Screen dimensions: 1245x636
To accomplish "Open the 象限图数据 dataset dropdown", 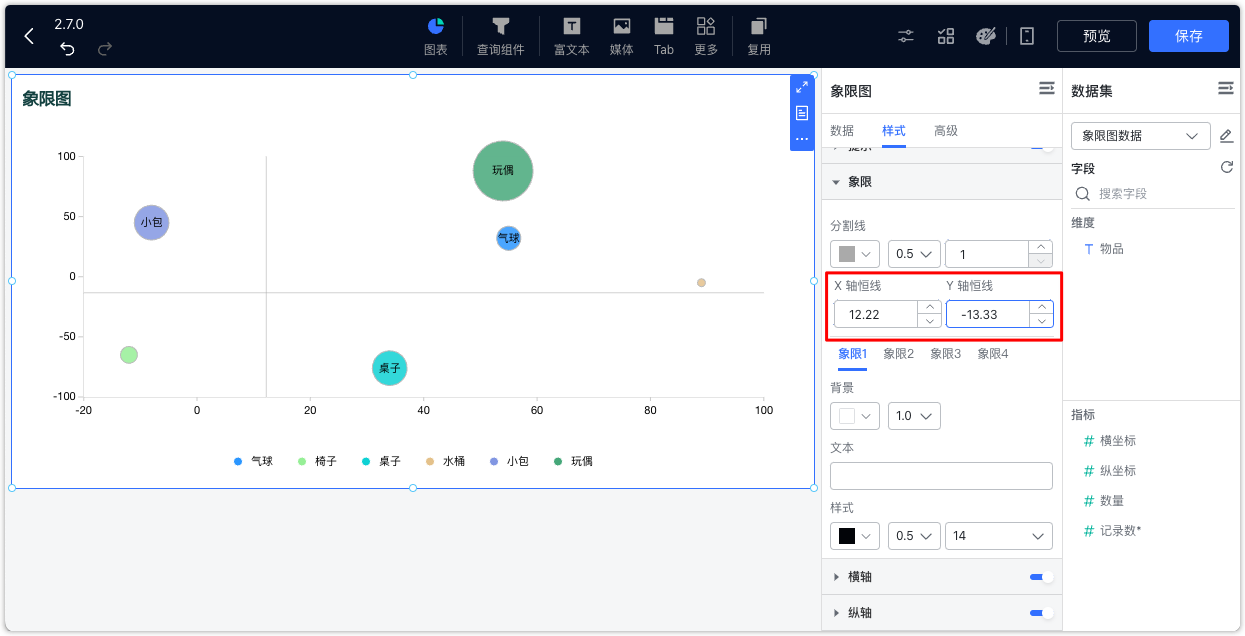I will pyautogui.click(x=1139, y=134).
